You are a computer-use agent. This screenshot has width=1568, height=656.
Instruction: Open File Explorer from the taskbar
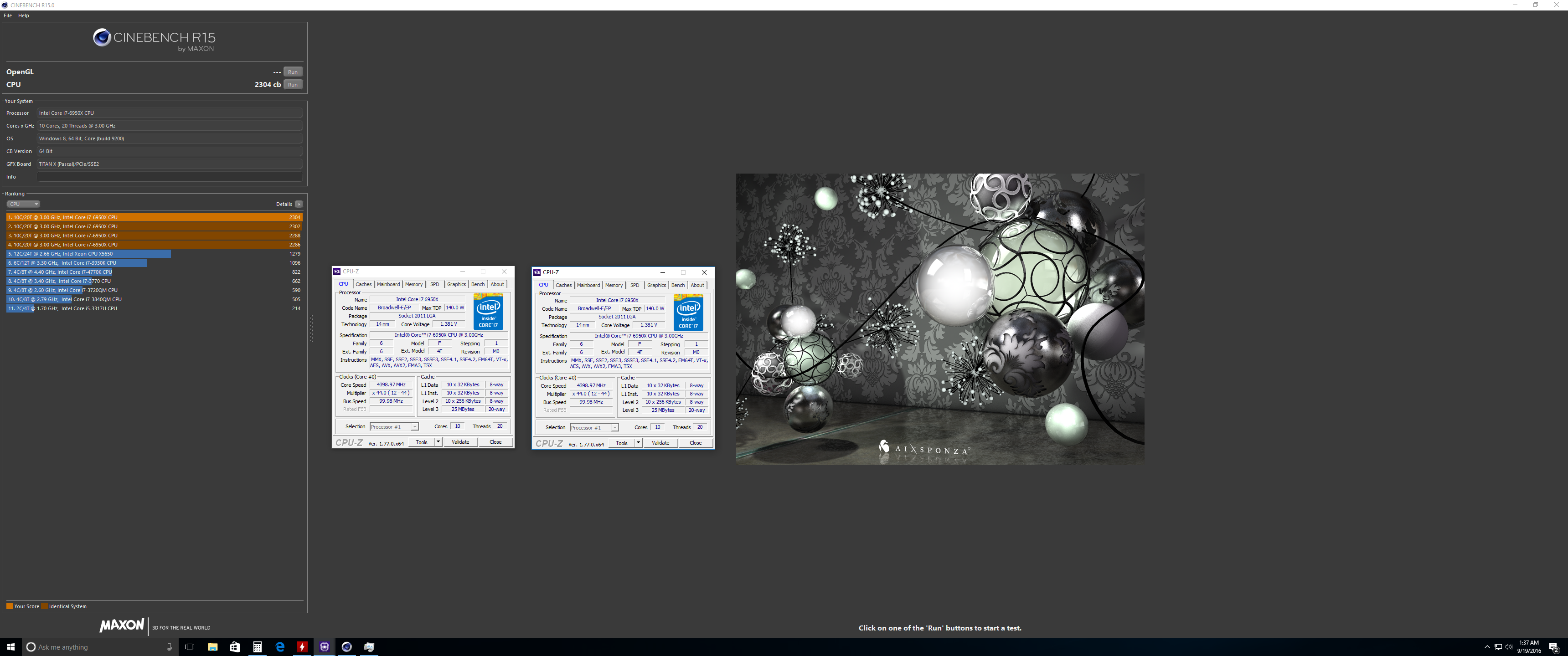coord(212,647)
